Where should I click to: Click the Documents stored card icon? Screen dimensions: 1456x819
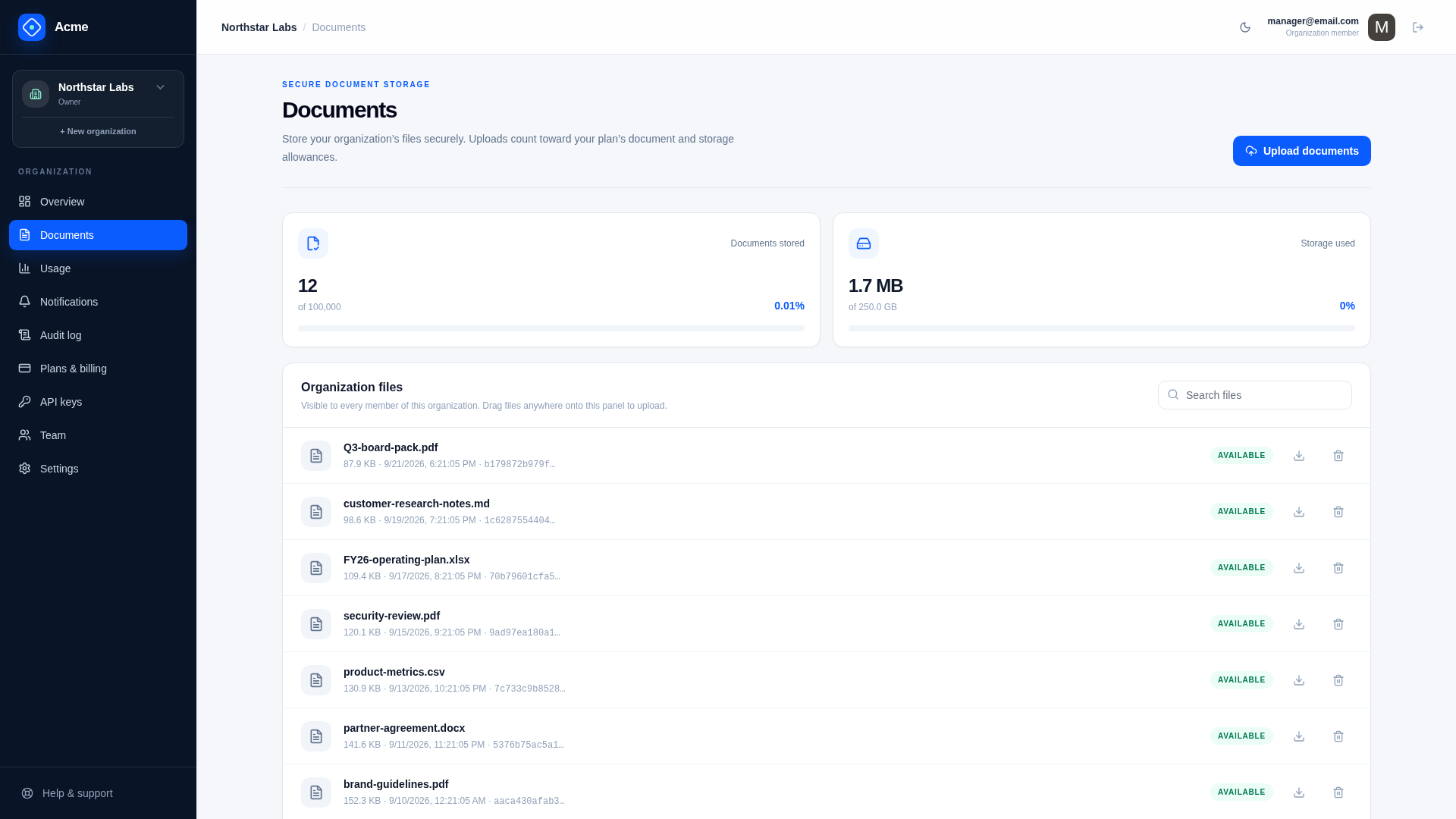[x=313, y=243]
